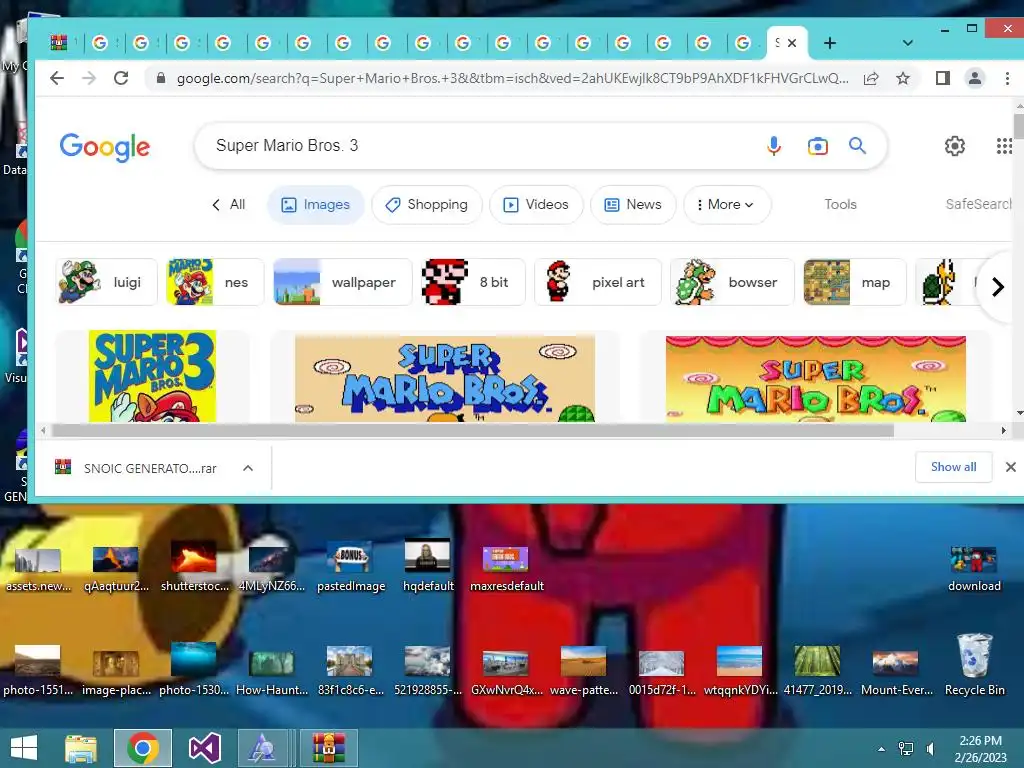Open a new Chrome tab

point(829,43)
